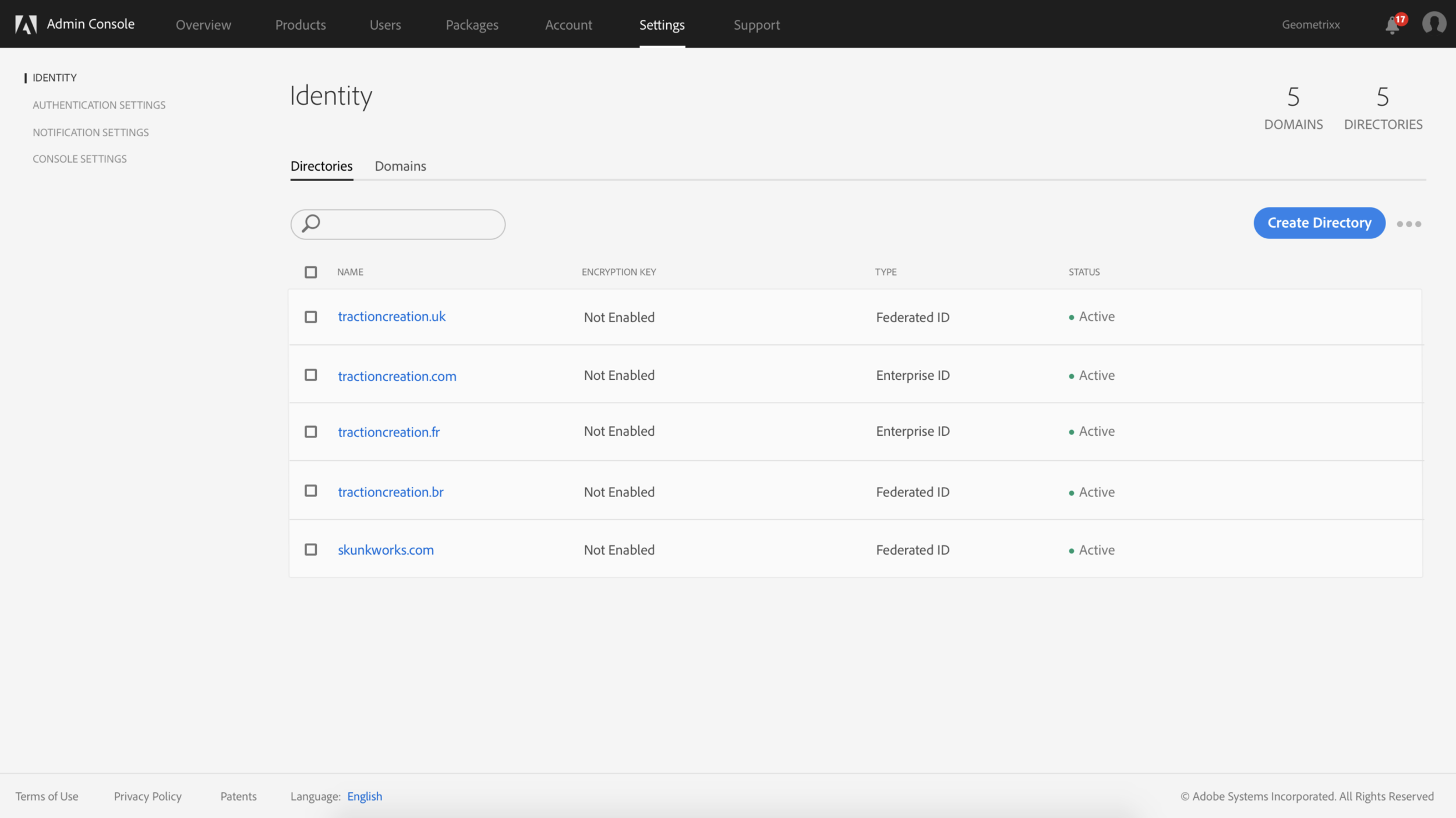Open the Users menu
1456x818 pixels.
coord(385,24)
